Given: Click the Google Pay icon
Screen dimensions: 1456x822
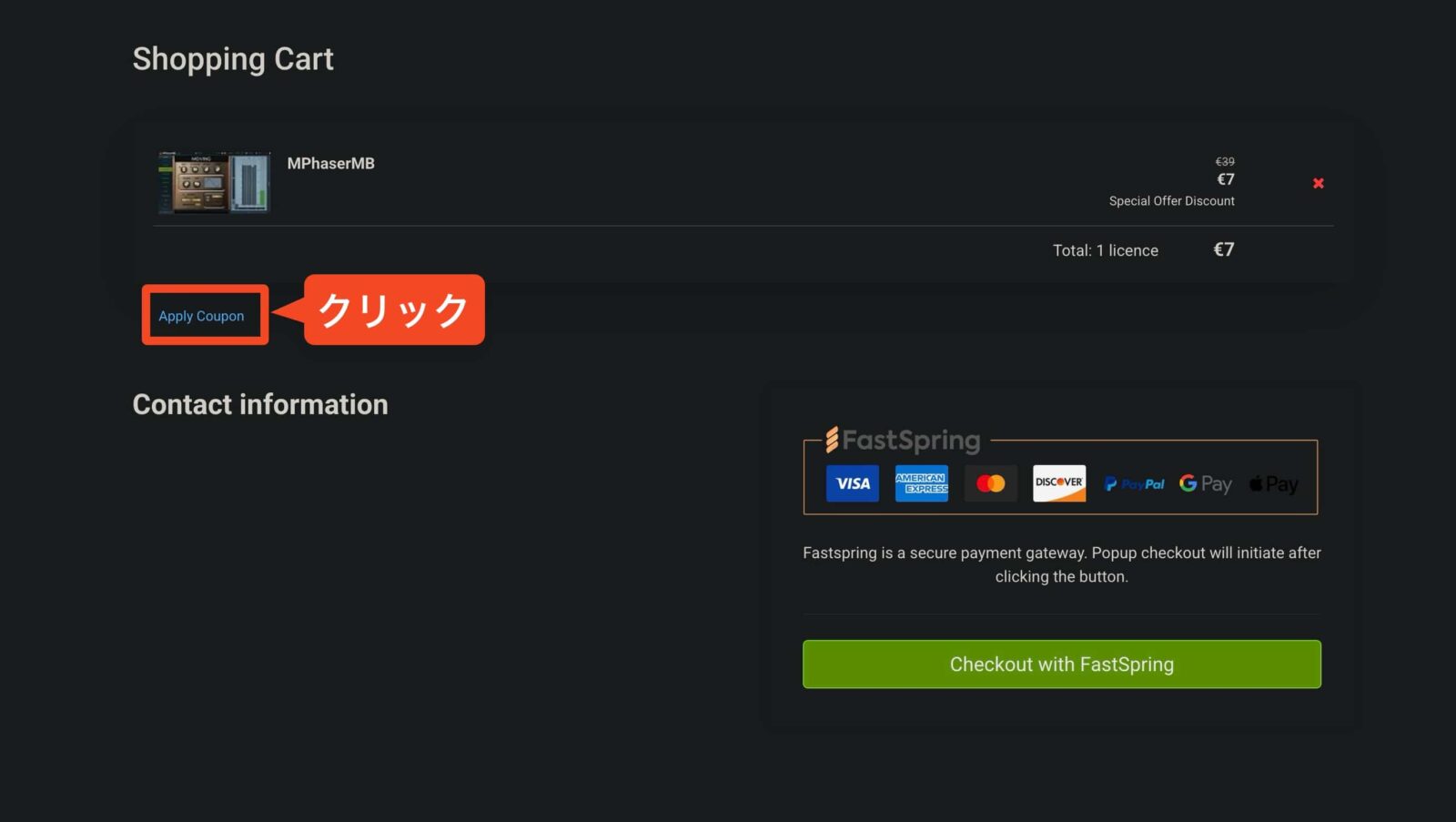Looking at the screenshot, I should click(1205, 483).
